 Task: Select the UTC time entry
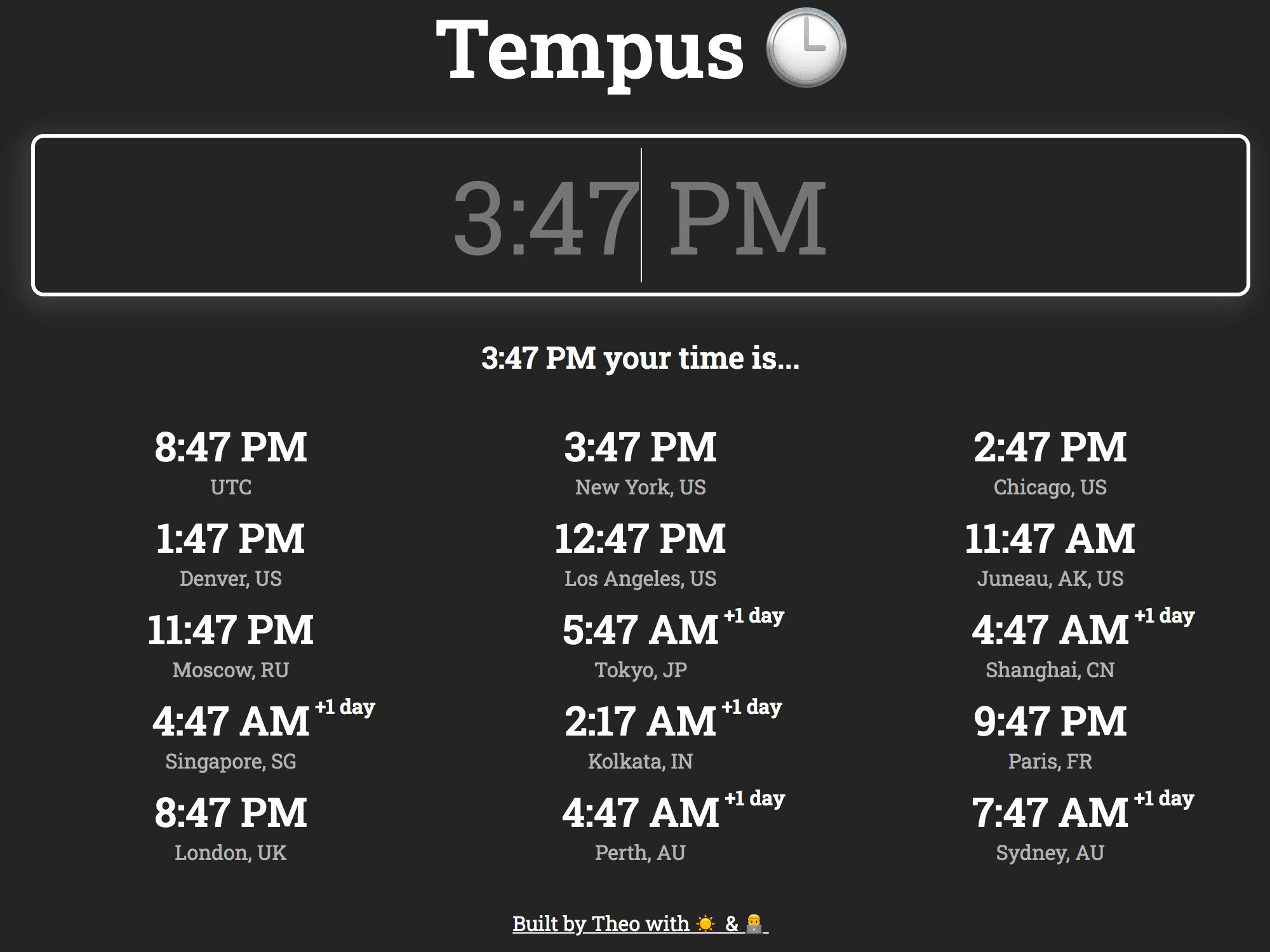tap(231, 447)
